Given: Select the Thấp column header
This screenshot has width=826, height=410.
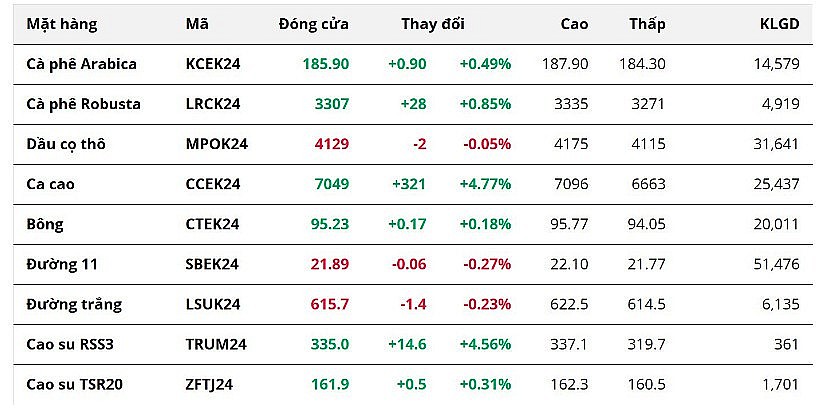Looking at the screenshot, I should [647, 23].
